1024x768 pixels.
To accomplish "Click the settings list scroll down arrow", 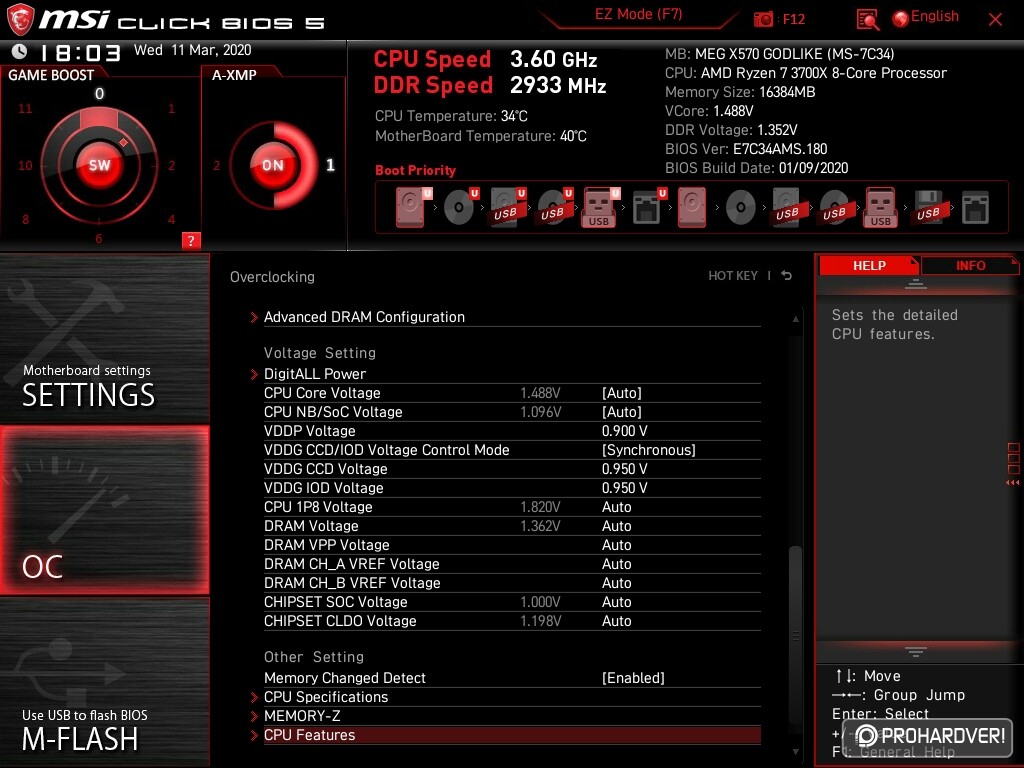I will [x=795, y=752].
